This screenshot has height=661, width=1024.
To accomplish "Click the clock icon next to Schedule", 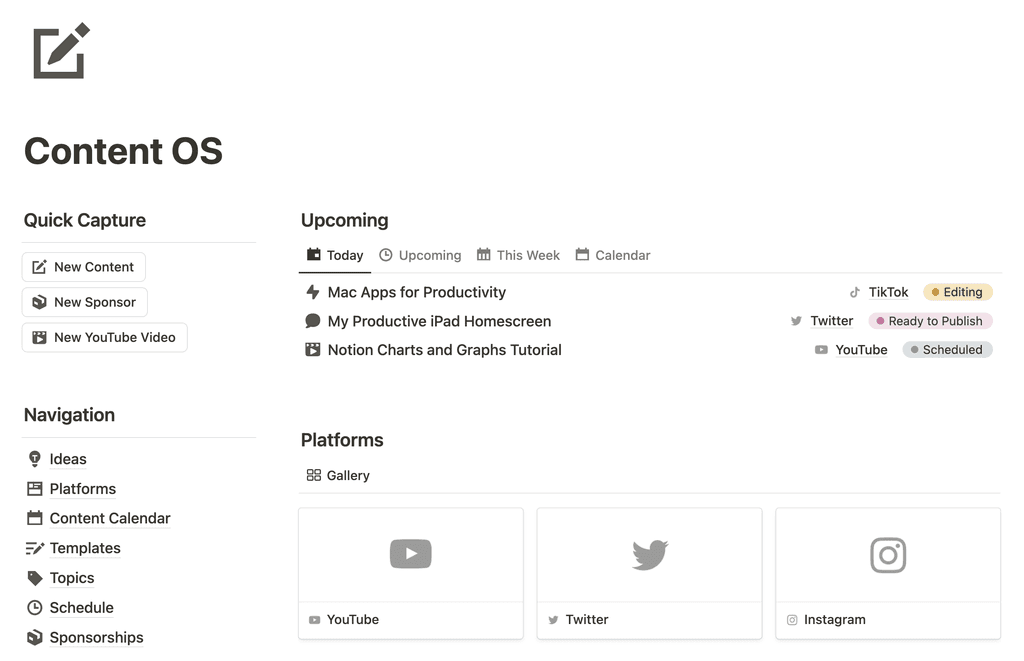I will [35, 607].
